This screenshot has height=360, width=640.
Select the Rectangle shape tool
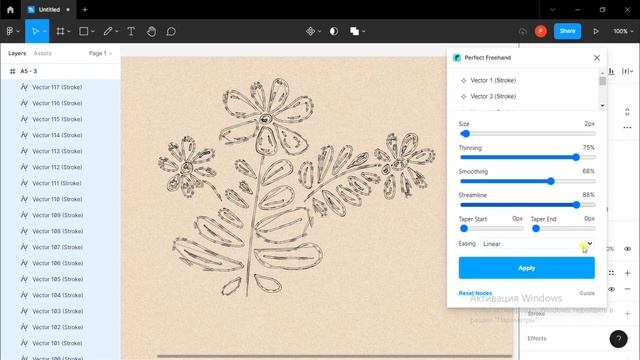click(x=83, y=31)
